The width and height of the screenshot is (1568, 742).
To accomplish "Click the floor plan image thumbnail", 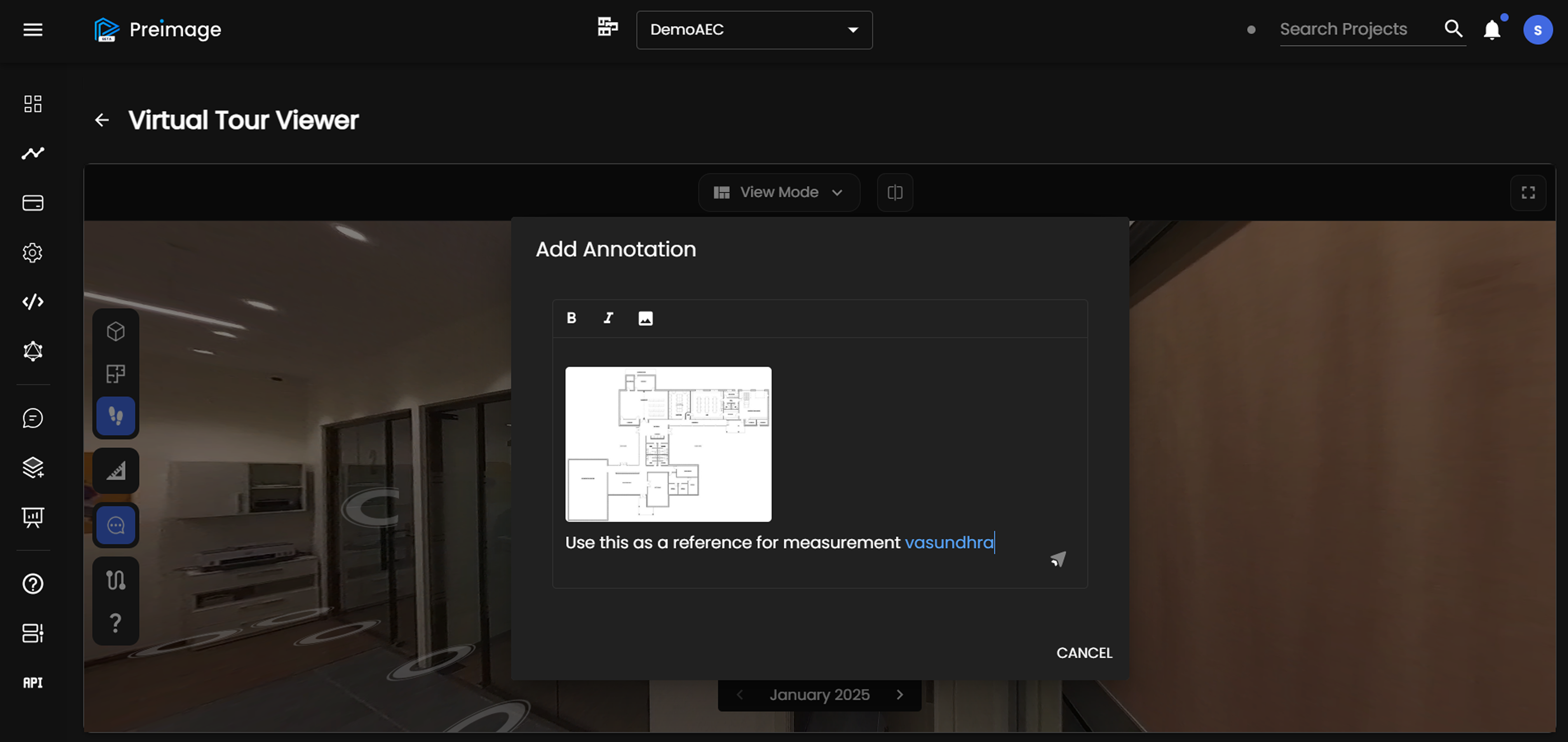I will pos(668,444).
